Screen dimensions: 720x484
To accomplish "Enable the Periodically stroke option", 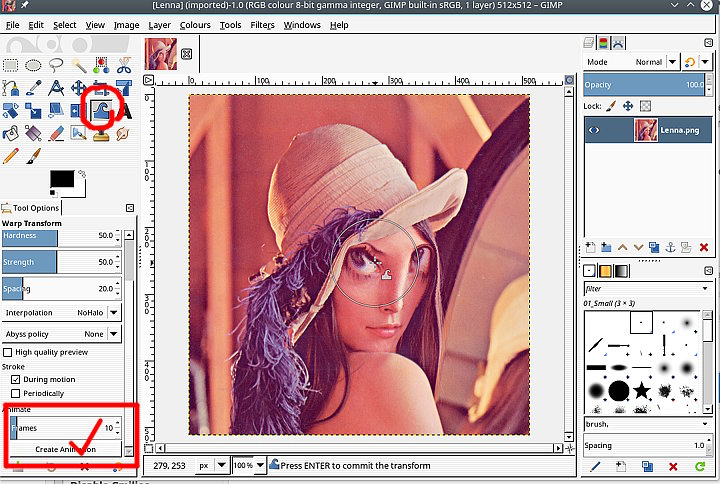I will click(x=16, y=394).
